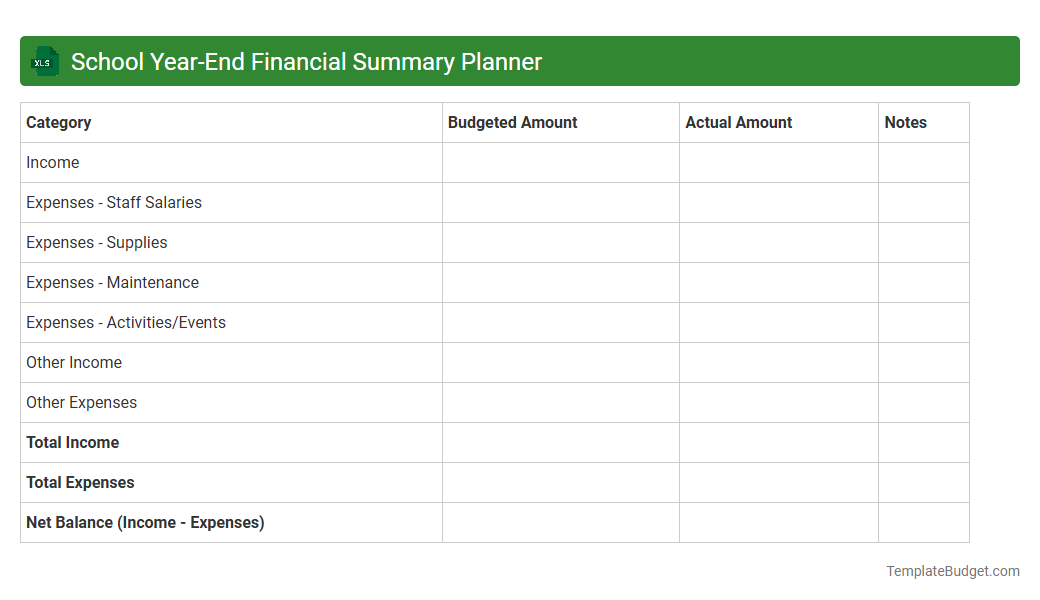Screen dimensions: 1040x600
Task: Click the Actual Amount column header
Action: tap(738, 122)
